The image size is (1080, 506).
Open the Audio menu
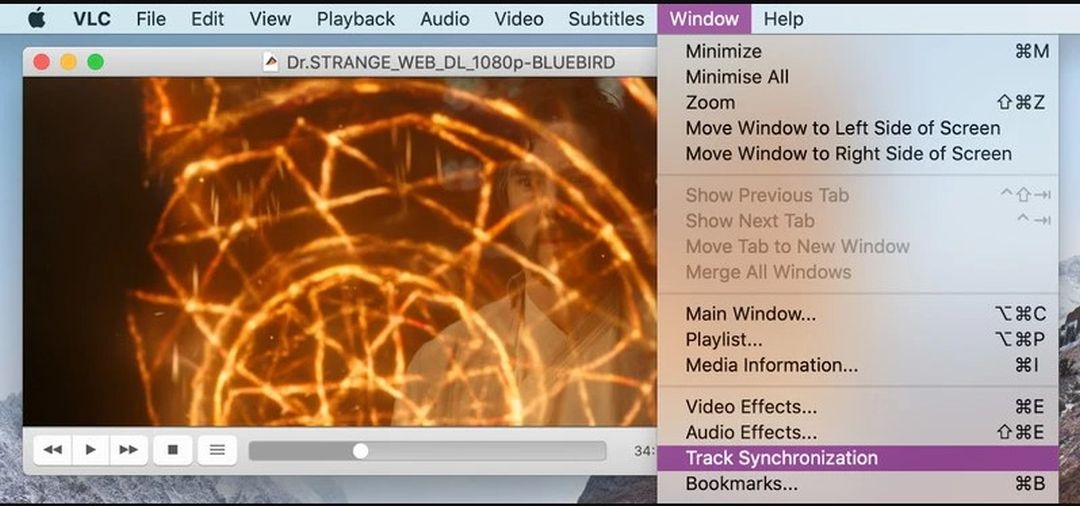[445, 19]
